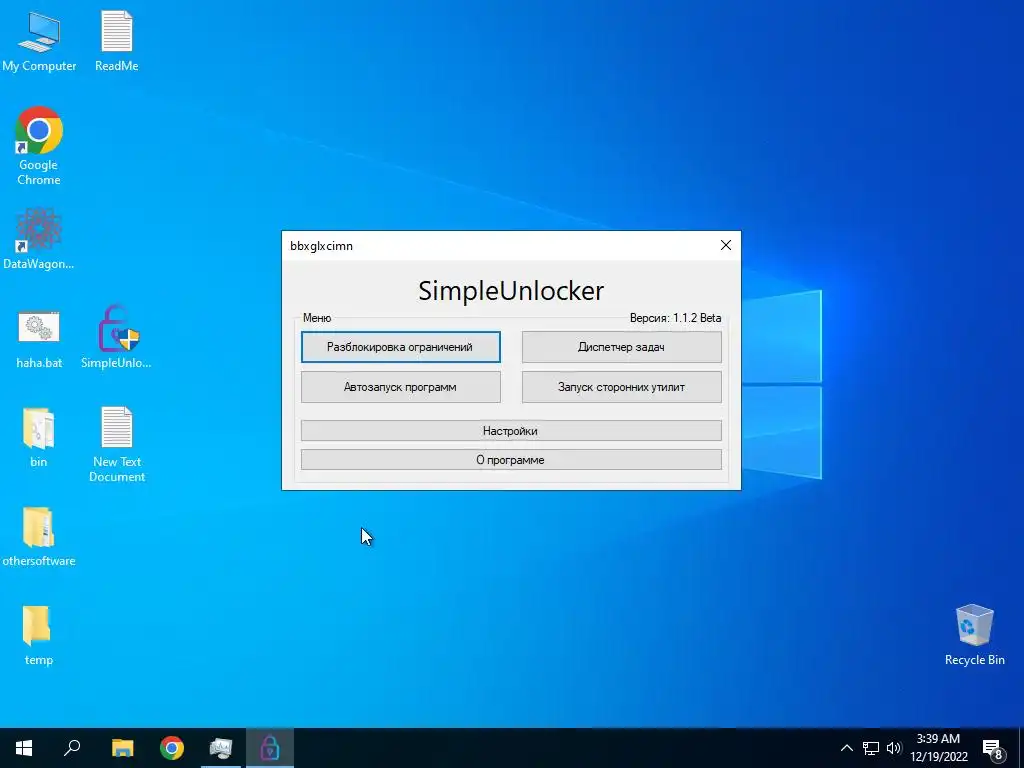Open О программе window

[511, 459]
